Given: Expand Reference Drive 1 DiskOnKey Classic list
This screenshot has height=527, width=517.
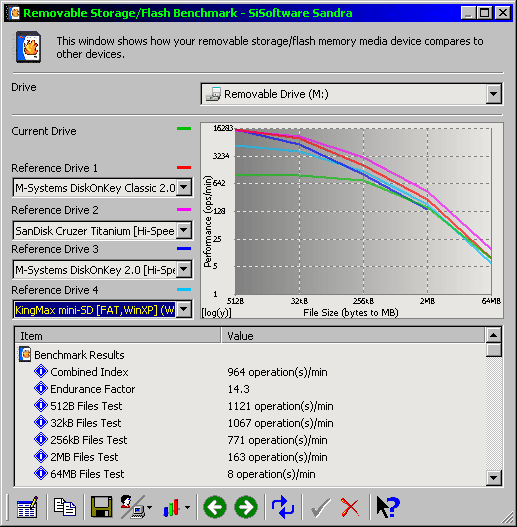Looking at the screenshot, I should pos(184,187).
